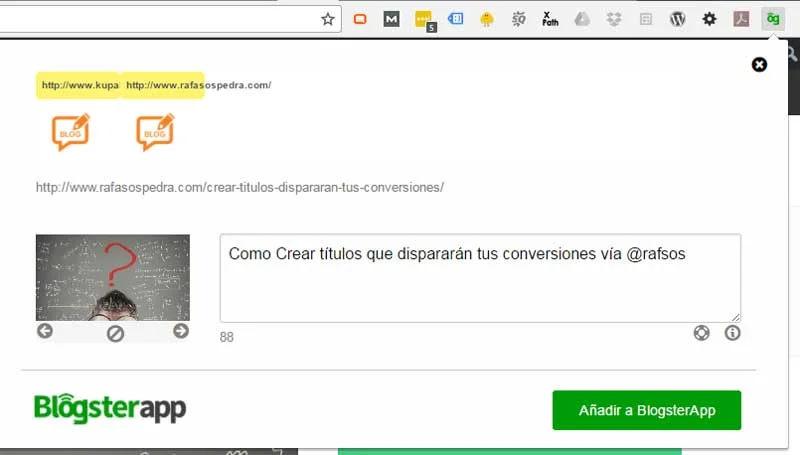This screenshot has height=455, width=800.
Task: Select the kupa blog URL tag
Action: coord(78,85)
